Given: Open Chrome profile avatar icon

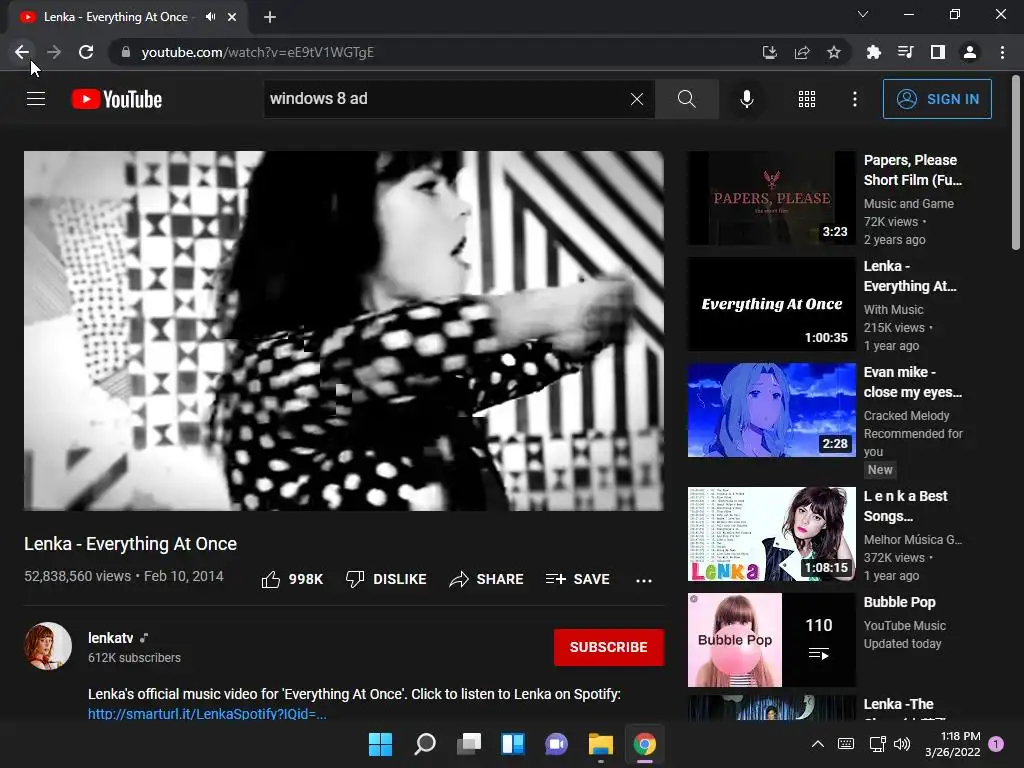Looking at the screenshot, I should click(970, 52).
